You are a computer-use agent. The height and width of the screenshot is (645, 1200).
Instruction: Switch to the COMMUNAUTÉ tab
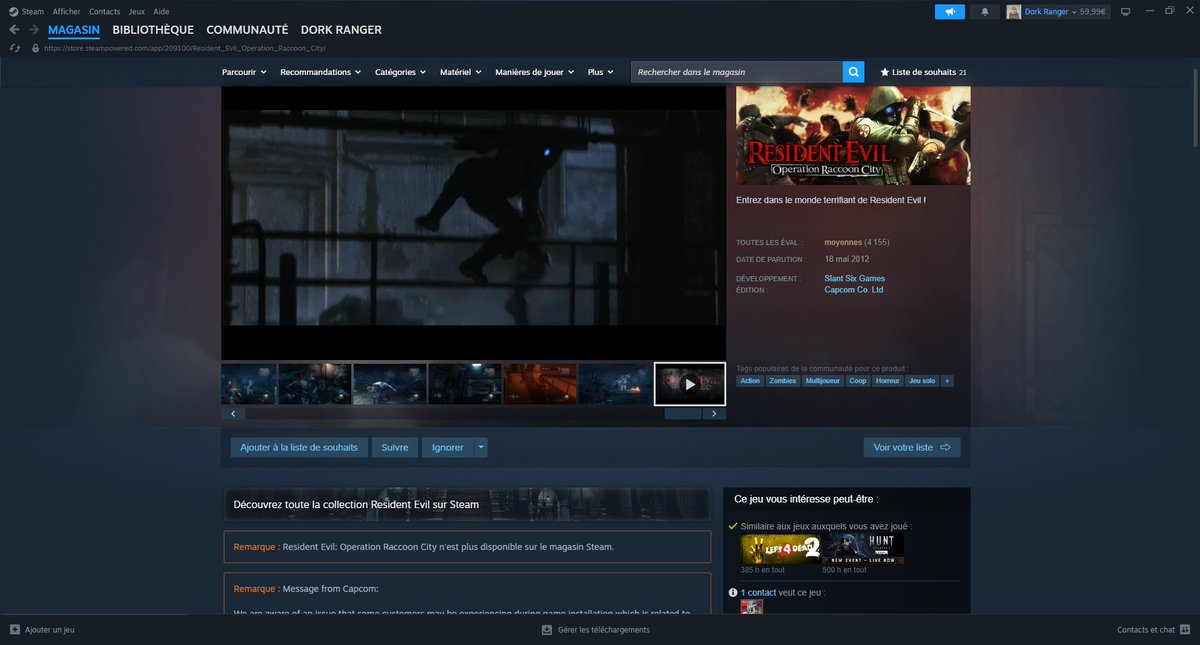[x=247, y=30]
